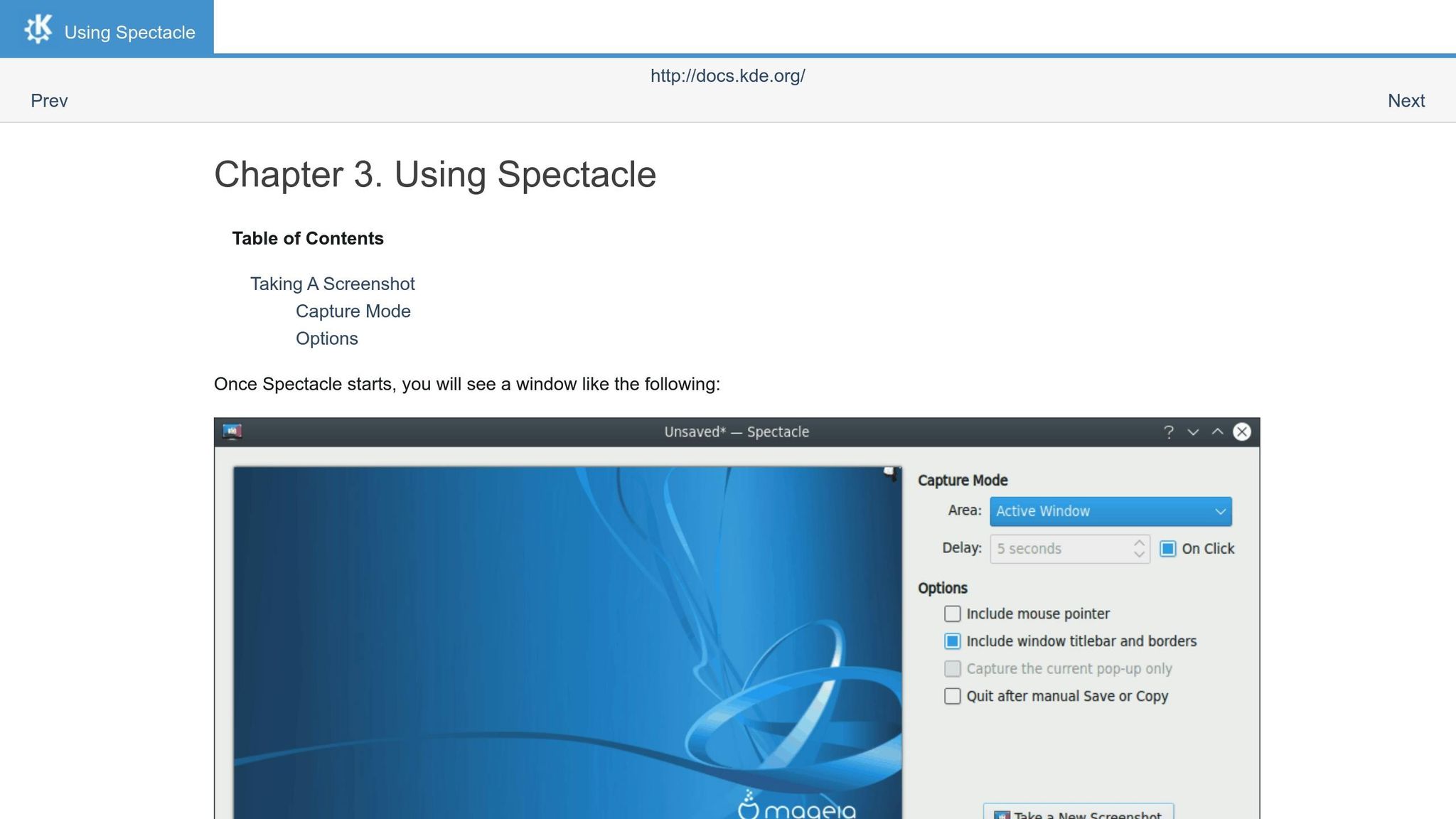Click the Mageia logo on the preview

[796, 807]
